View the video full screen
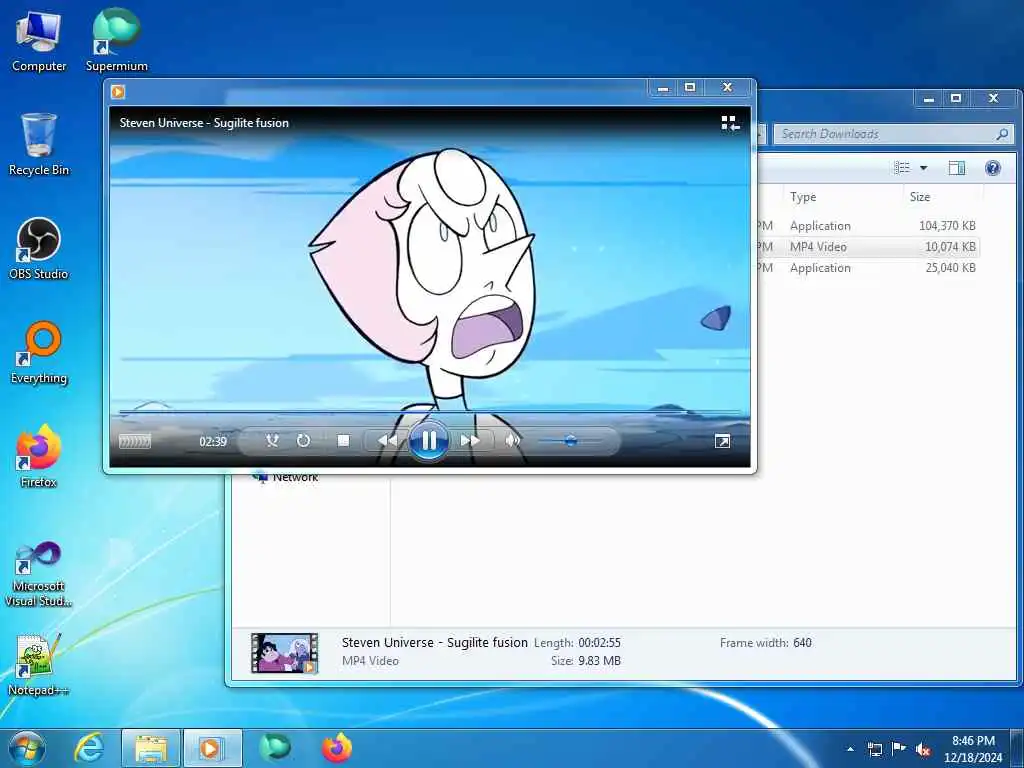The width and height of the screenshot is (1024, 768). pos(722,442)
